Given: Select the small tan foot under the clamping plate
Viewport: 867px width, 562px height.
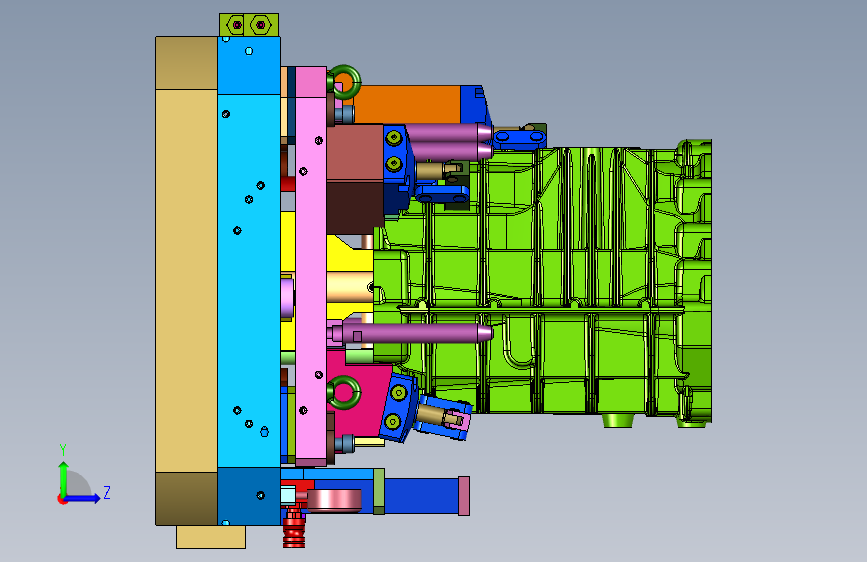Looking at the screenshot, I should pyautogui.click(x=211, y=537).
